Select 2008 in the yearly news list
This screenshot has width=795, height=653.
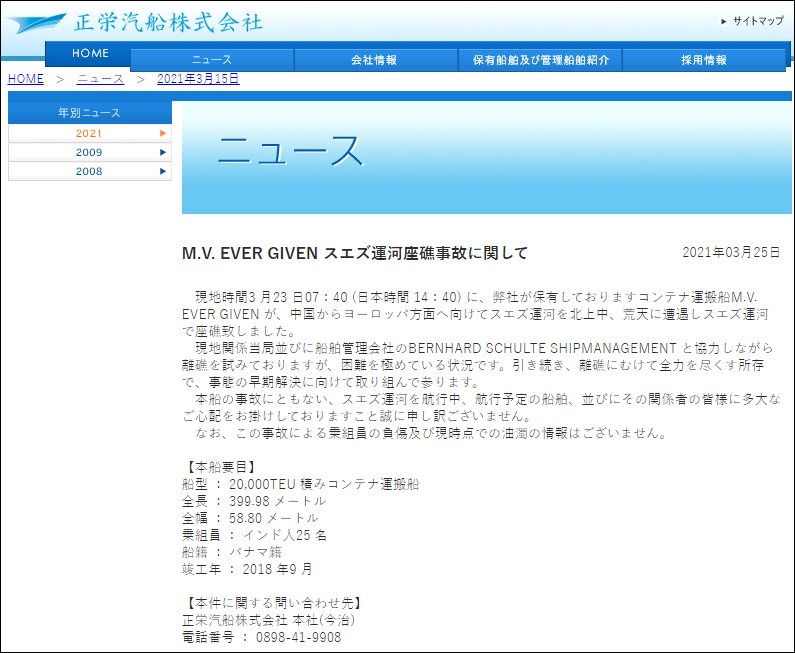90,171
